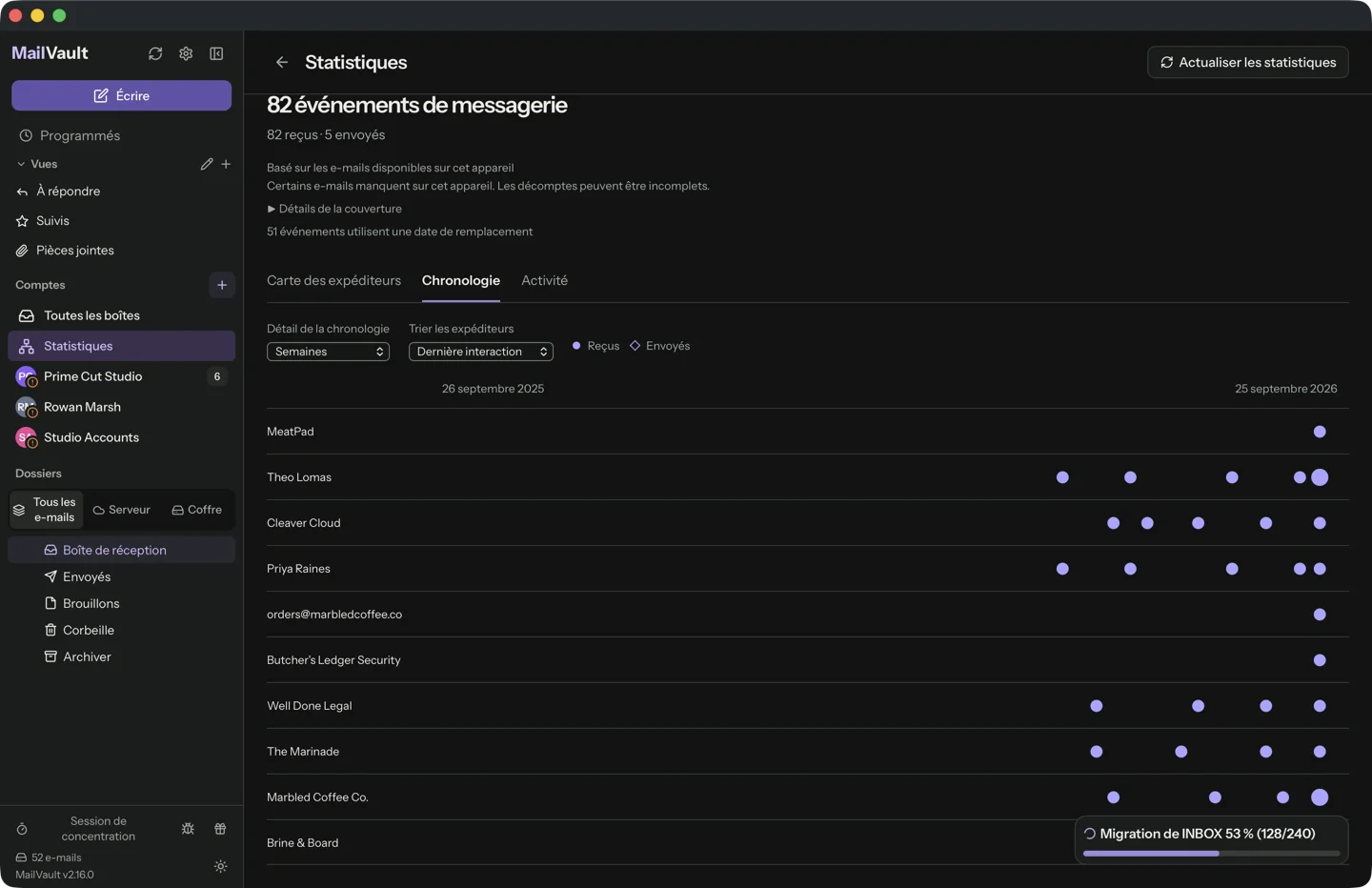1372x888 pixels.
Task: Collapse the Vues section chevron
Action: click(21, 164)
